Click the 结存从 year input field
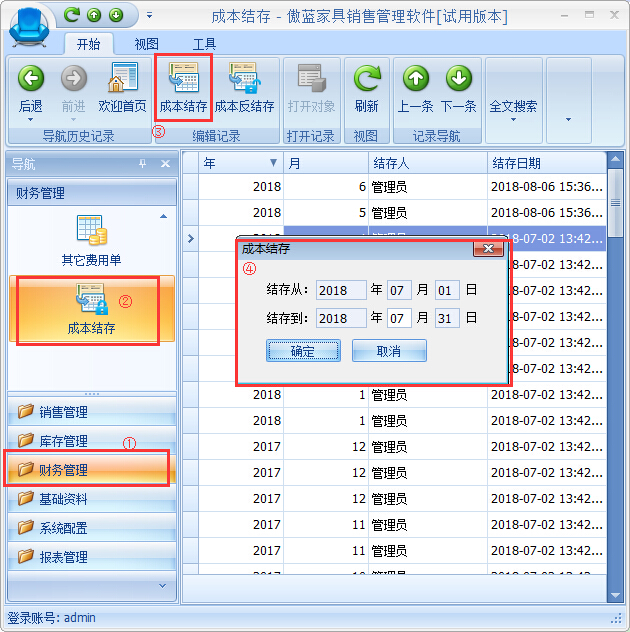The image size is (630, 632). 341,290
